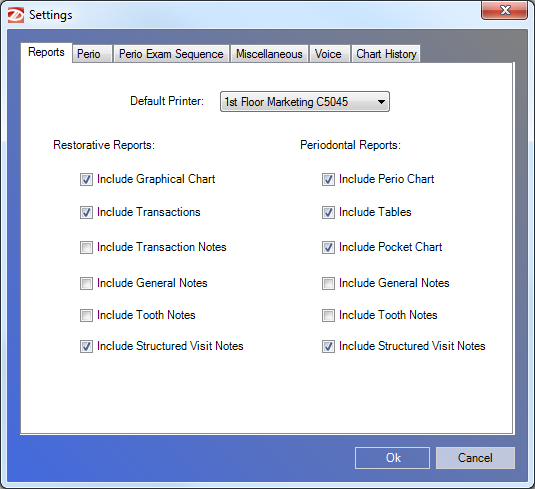Image resolution: width=535 pixels, height=489 pixels.
Task: Disable Include Pocket Chart
Action: [x=328, y=247]
